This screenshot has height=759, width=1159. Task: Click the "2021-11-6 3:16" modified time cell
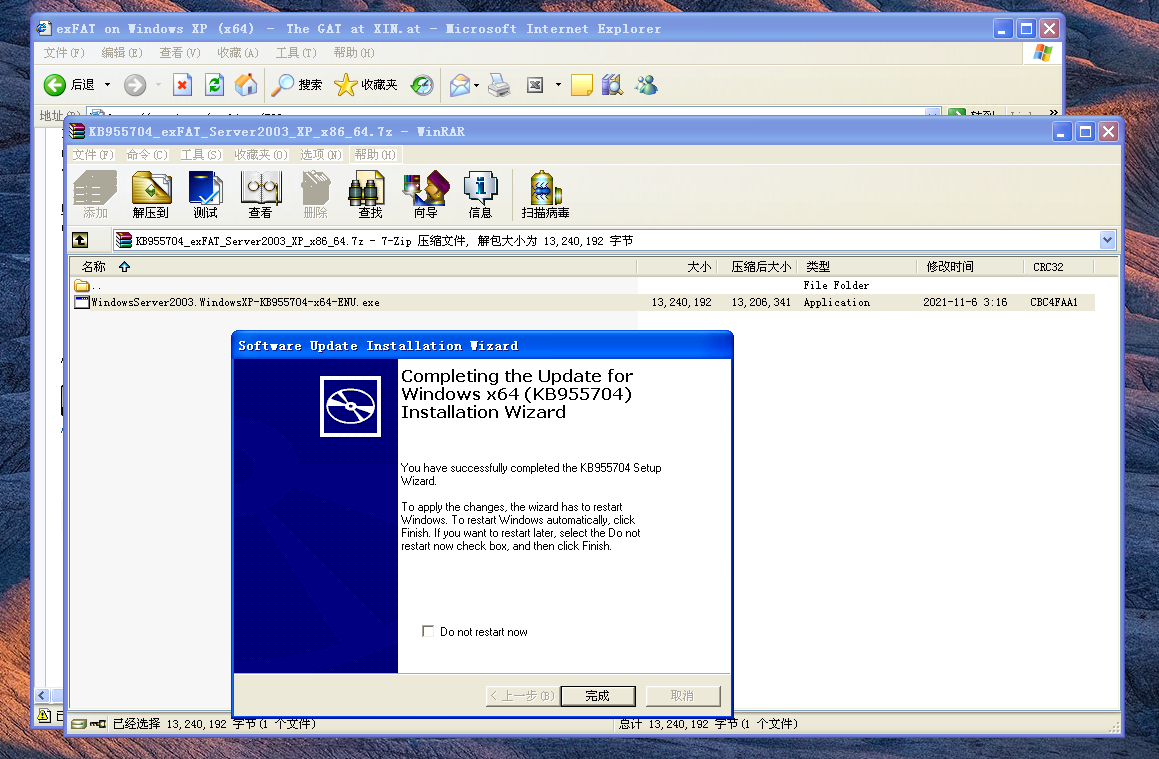pyautogui.click(x=965, y=302)
